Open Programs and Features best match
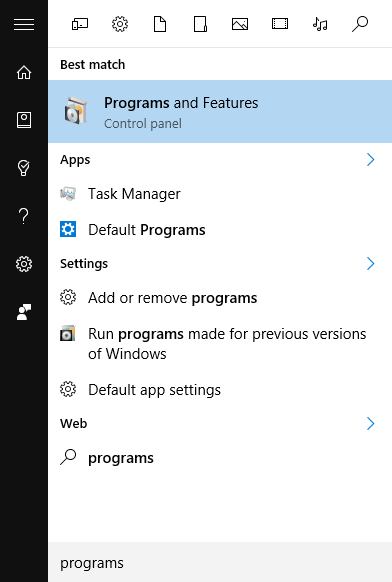The image size is (392, 582). point(220,112)
